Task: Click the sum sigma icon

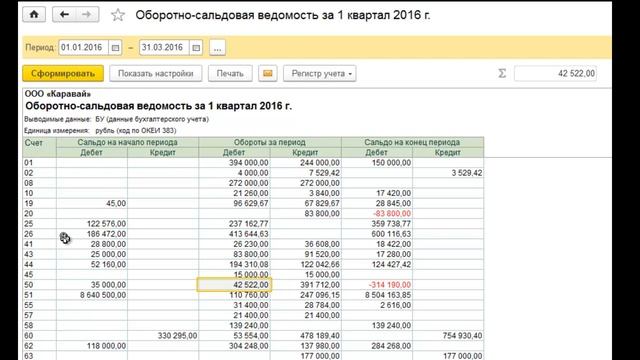Action: [502, 73]
